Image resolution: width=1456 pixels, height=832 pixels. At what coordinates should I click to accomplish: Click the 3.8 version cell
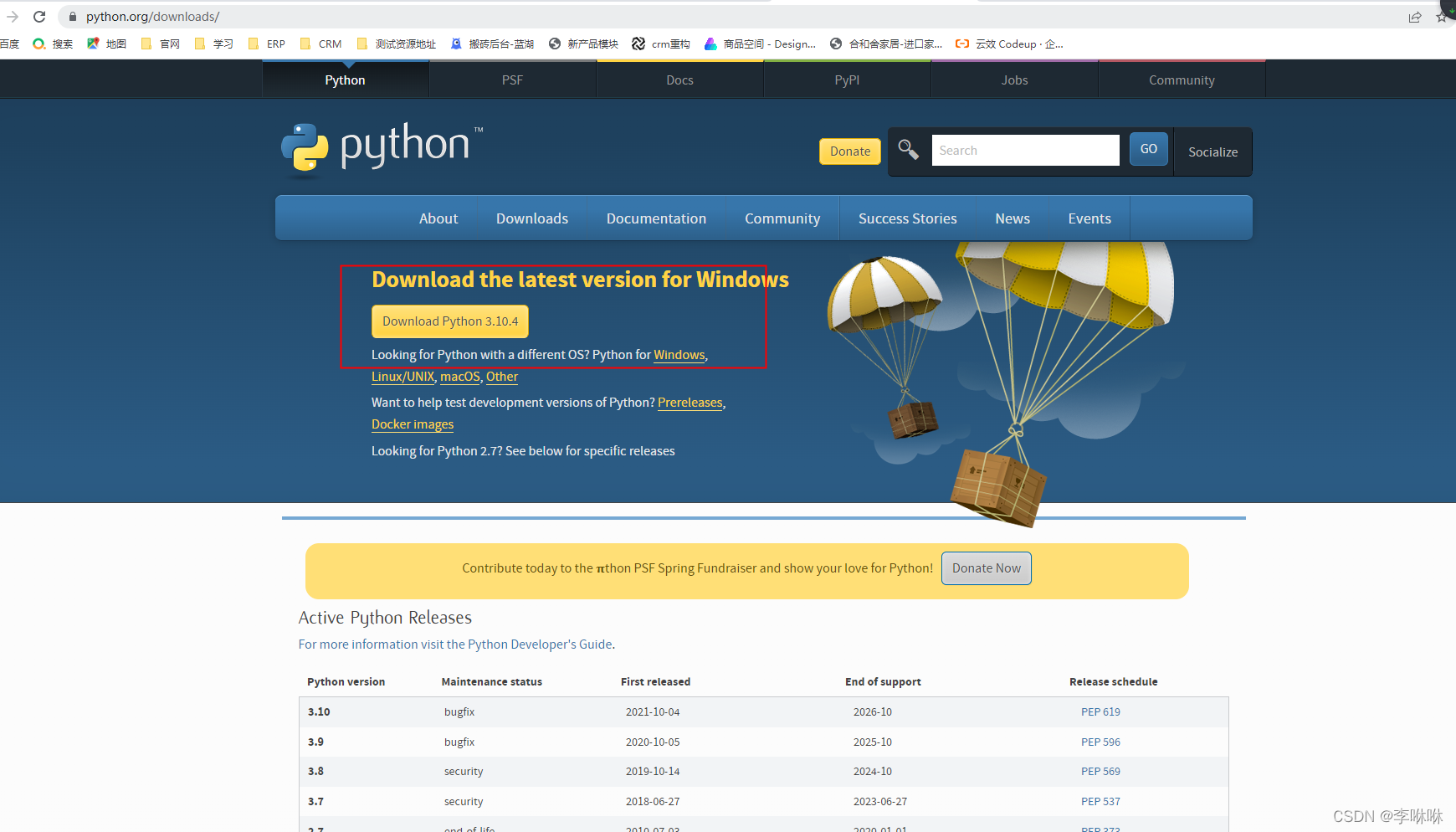(x=315, y=772)
